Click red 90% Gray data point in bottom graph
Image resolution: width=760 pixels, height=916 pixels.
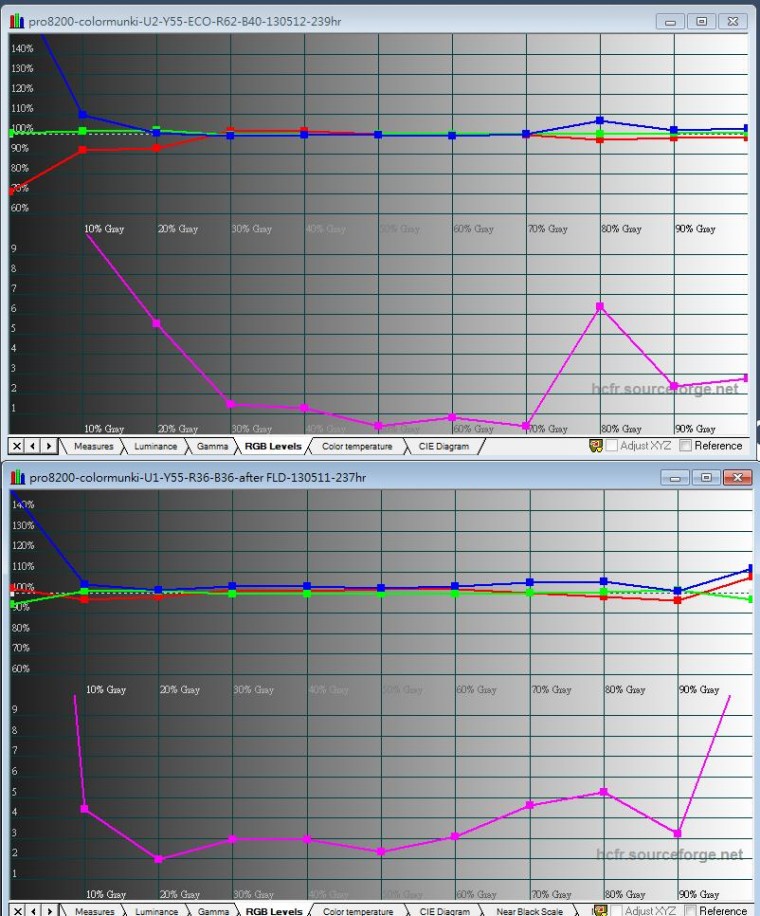678,600
